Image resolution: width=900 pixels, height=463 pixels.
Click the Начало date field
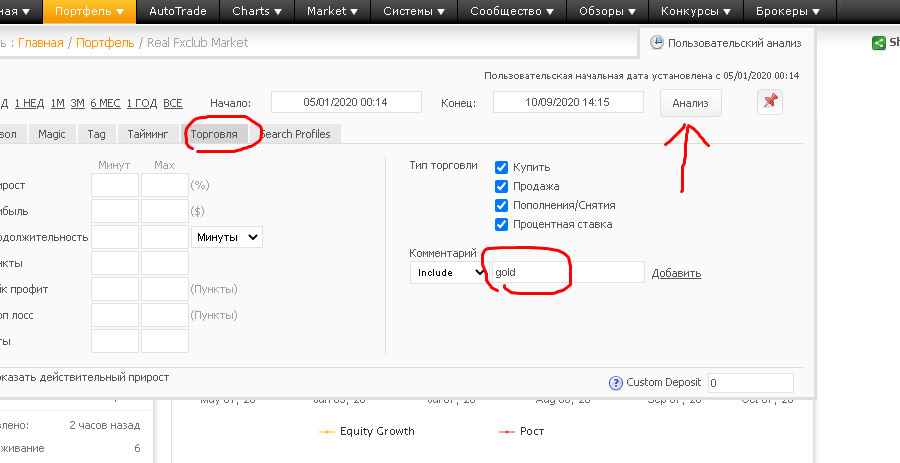tap(346, 102)
